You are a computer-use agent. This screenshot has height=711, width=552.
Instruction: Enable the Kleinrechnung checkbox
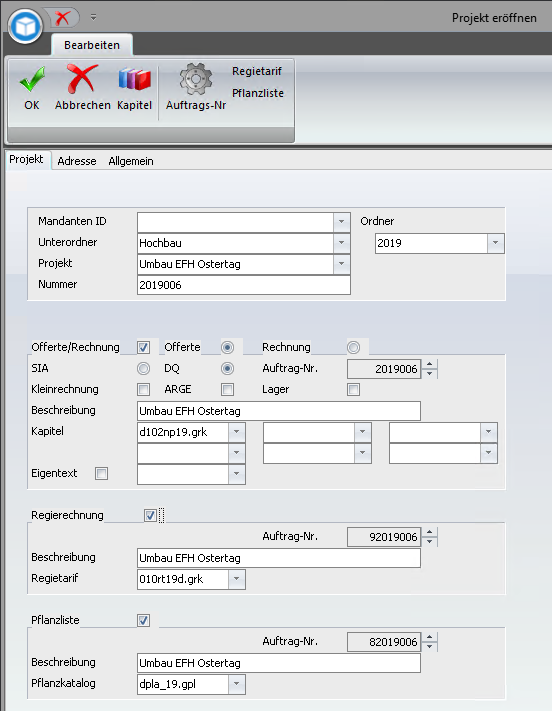[x=143, y=389]
